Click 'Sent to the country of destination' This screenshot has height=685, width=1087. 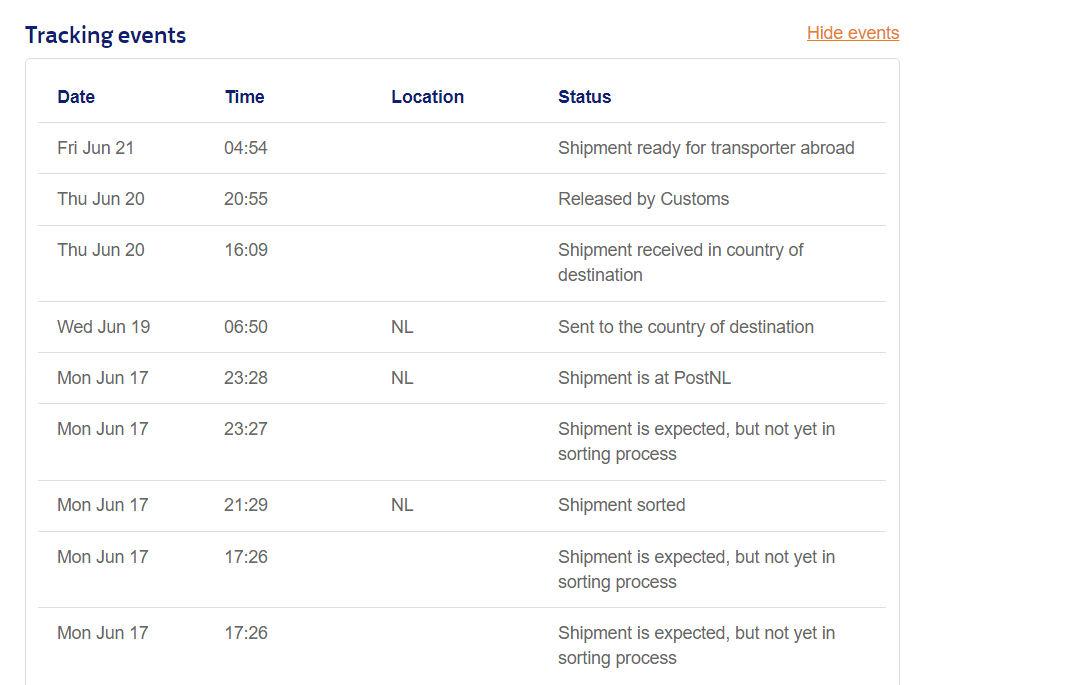point(685,327)
